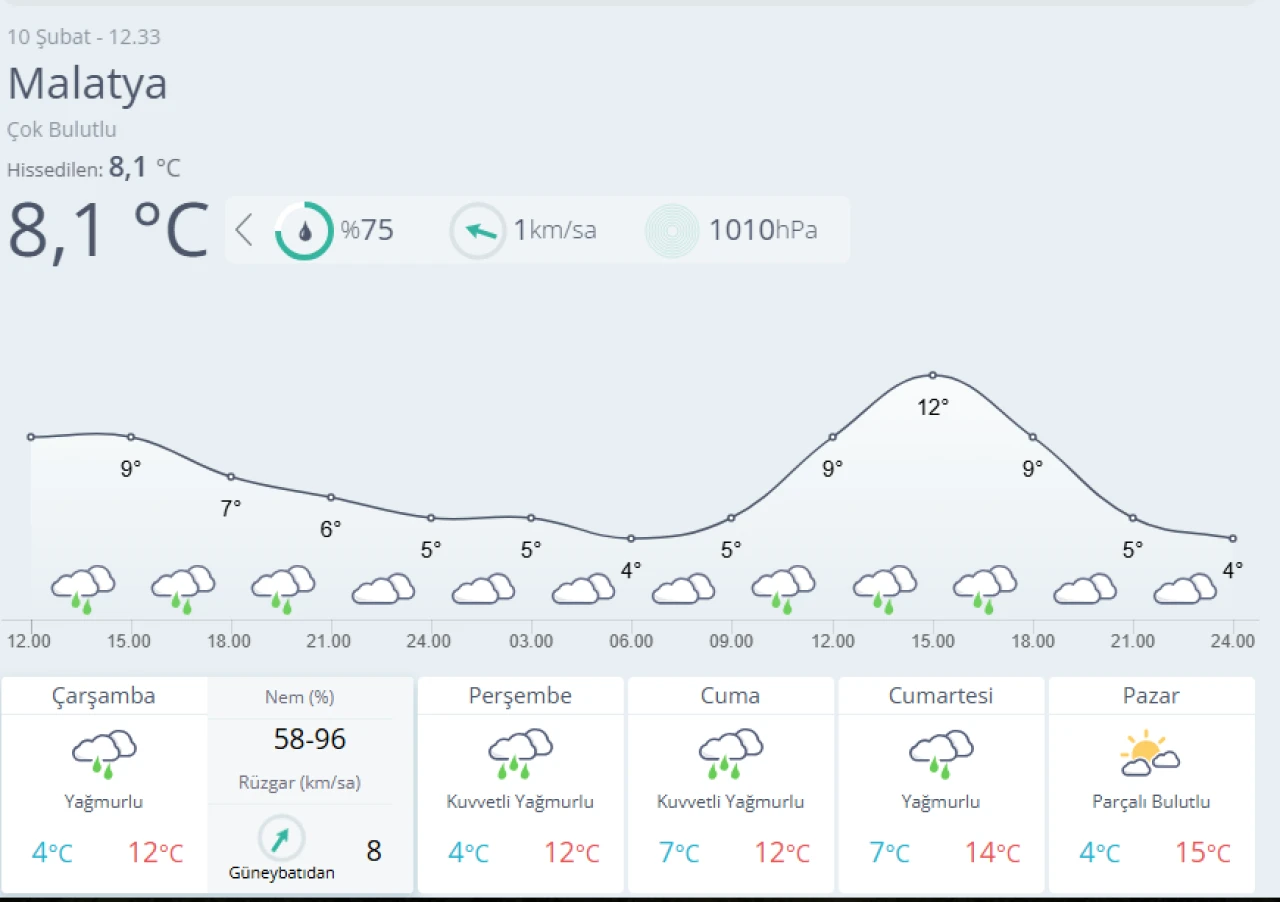Select the Çarşamba forecast tab

[104, 696]
